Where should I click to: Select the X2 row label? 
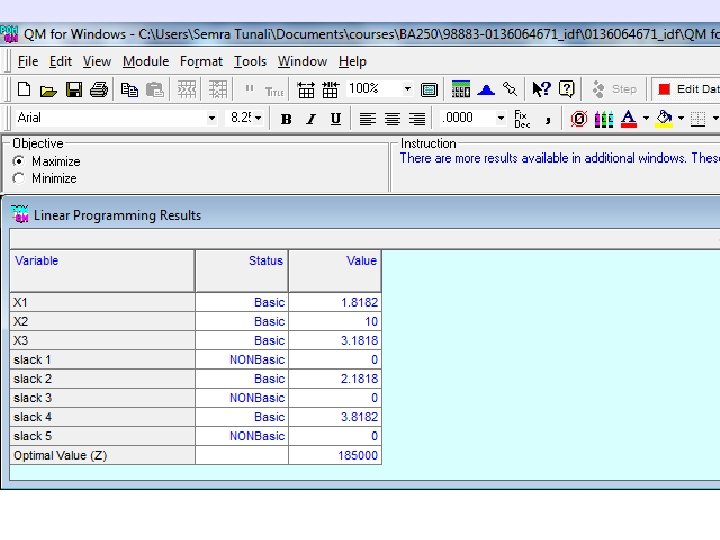(102, 321)
